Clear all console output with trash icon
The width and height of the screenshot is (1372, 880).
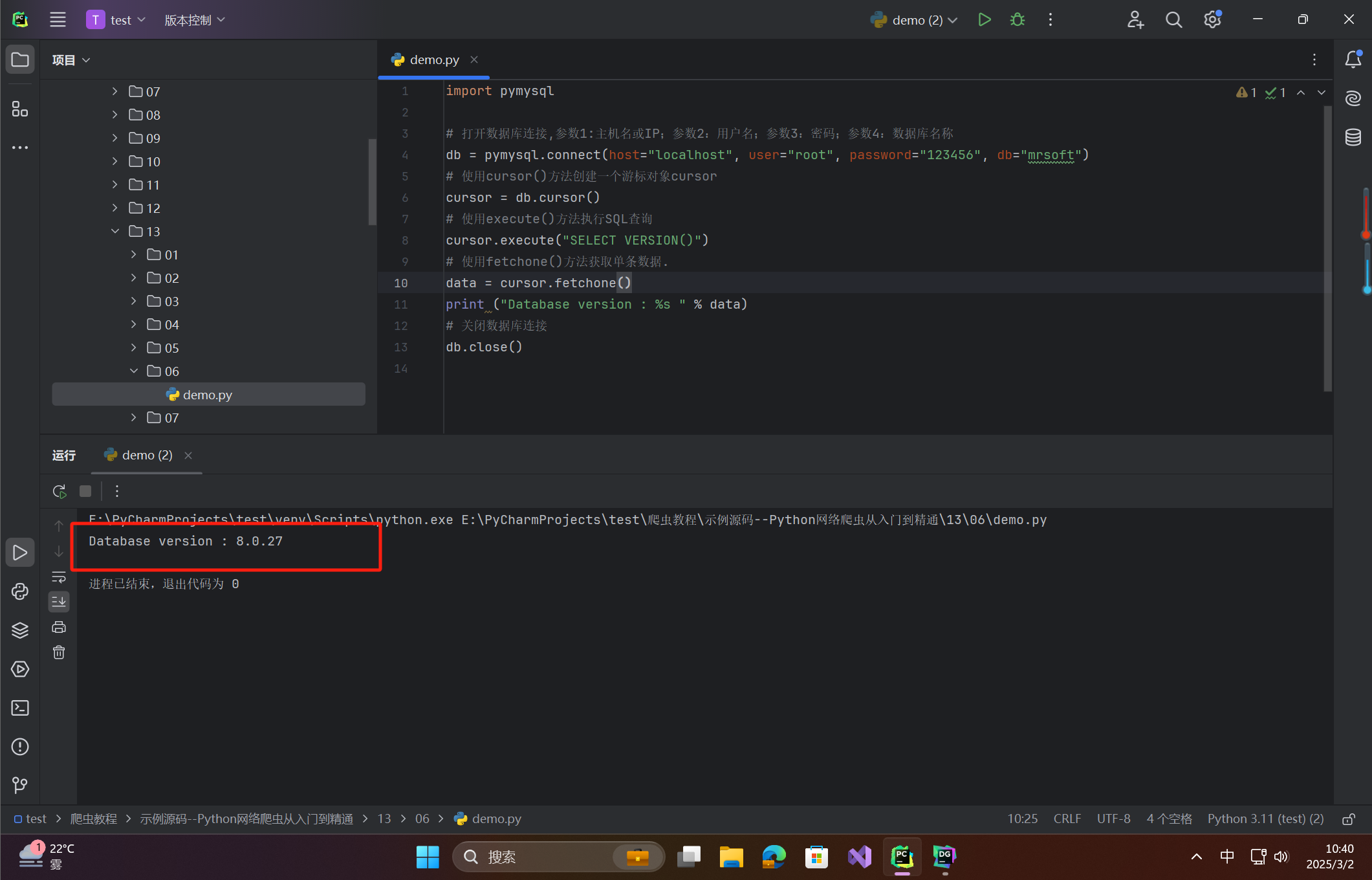tap(59, 652)
